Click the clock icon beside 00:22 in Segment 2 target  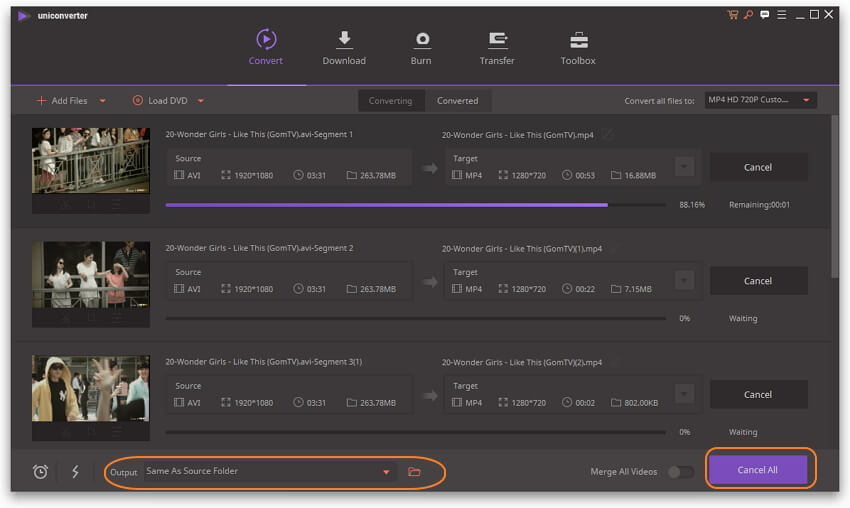pyautogui.click(x=566, y=289)
